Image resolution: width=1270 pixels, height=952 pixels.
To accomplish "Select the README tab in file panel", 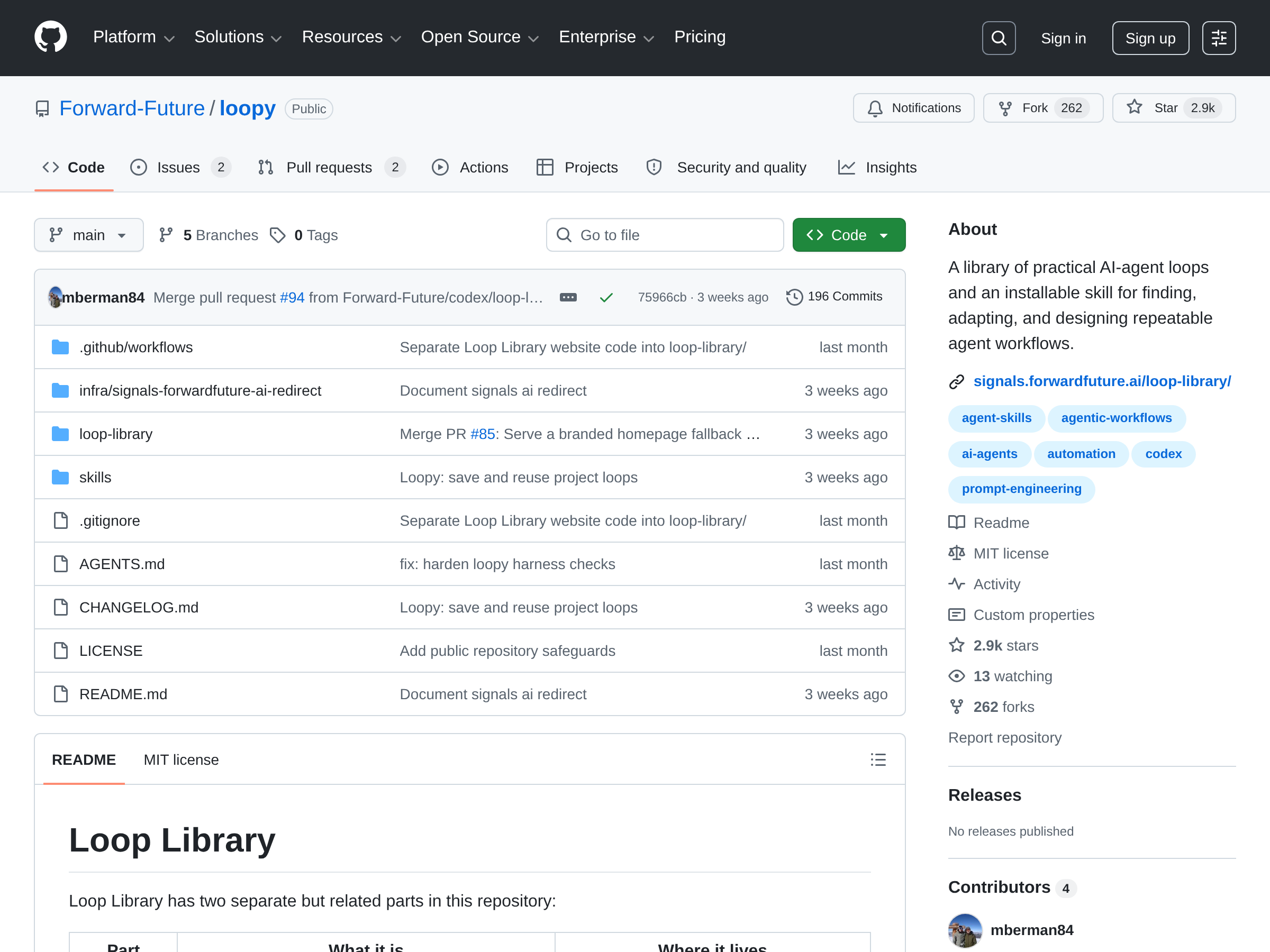I will pyautogui.click(x=84, y=760).
